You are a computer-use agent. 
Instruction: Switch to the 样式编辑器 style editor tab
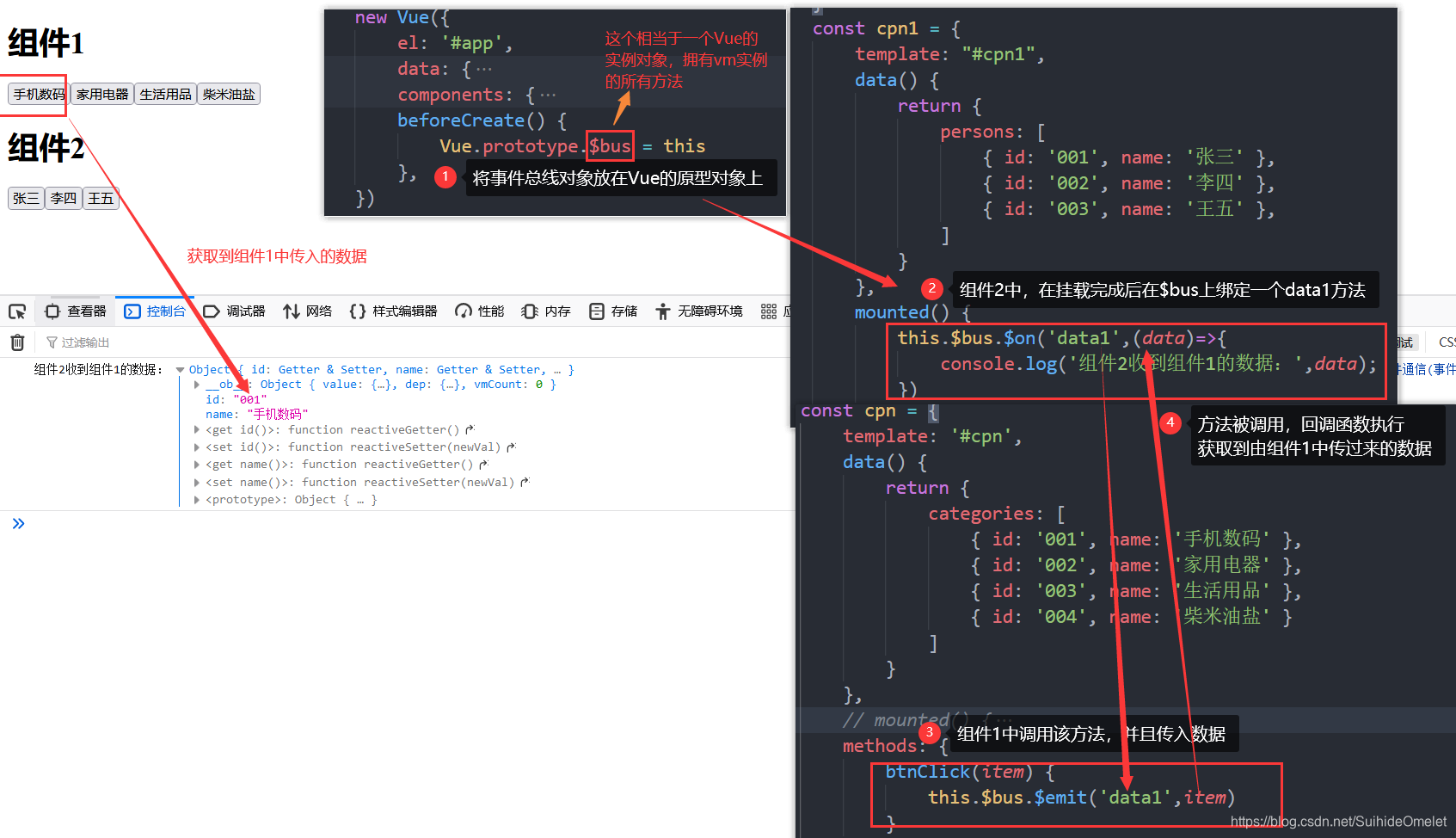pos(393,311)
